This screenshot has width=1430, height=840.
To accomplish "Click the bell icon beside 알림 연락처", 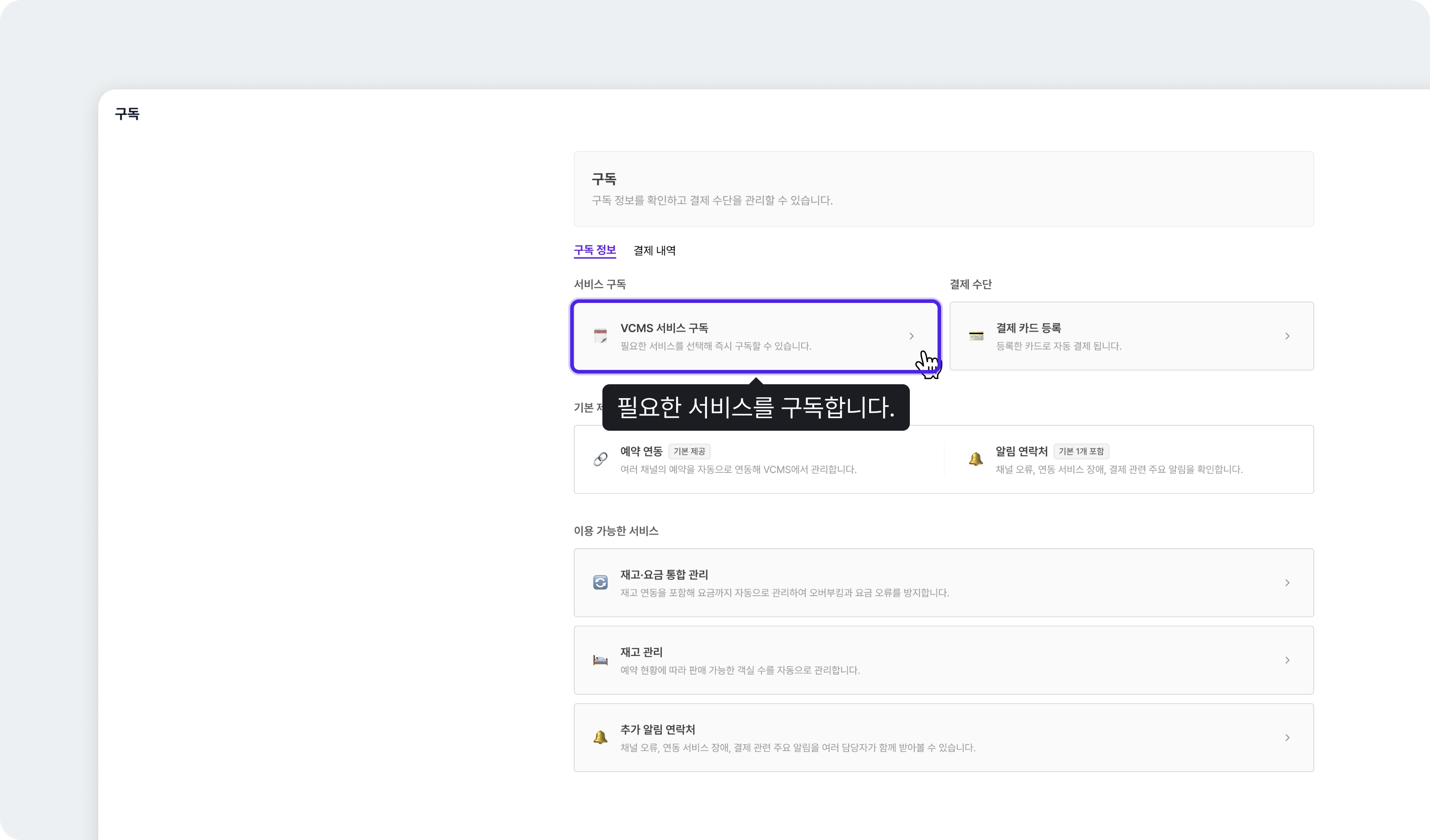I will click(x=976, y=459).
